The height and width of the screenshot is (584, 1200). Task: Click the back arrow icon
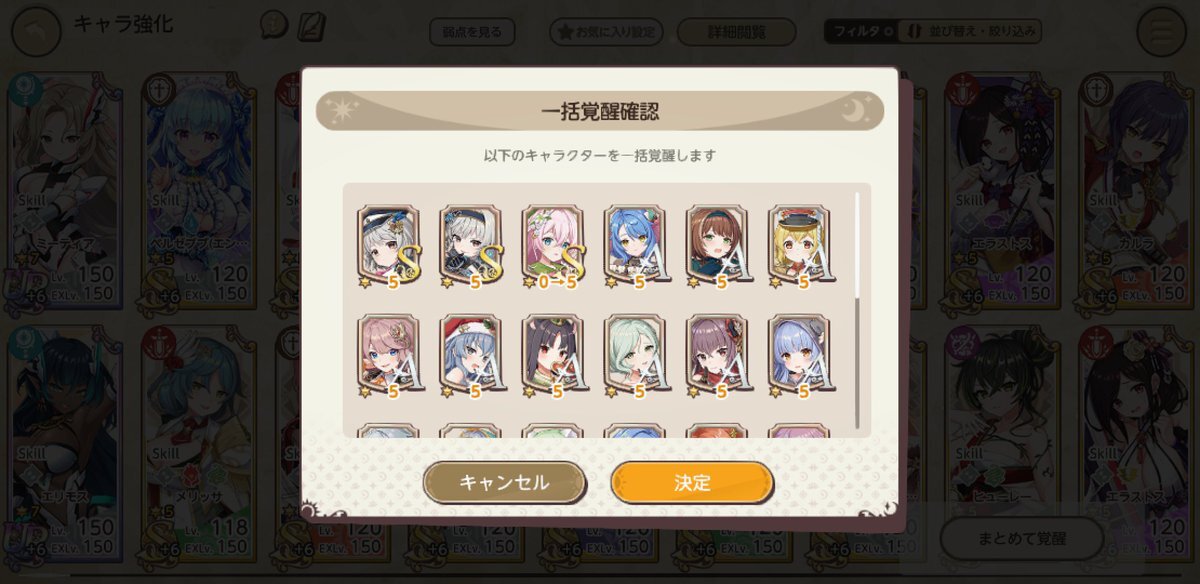[x=36, y=31]
